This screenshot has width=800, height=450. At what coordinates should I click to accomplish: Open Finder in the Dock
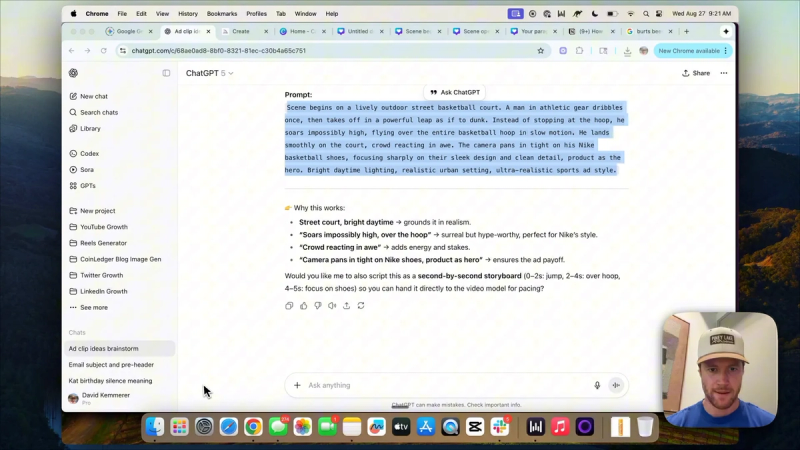coord(155,427)
